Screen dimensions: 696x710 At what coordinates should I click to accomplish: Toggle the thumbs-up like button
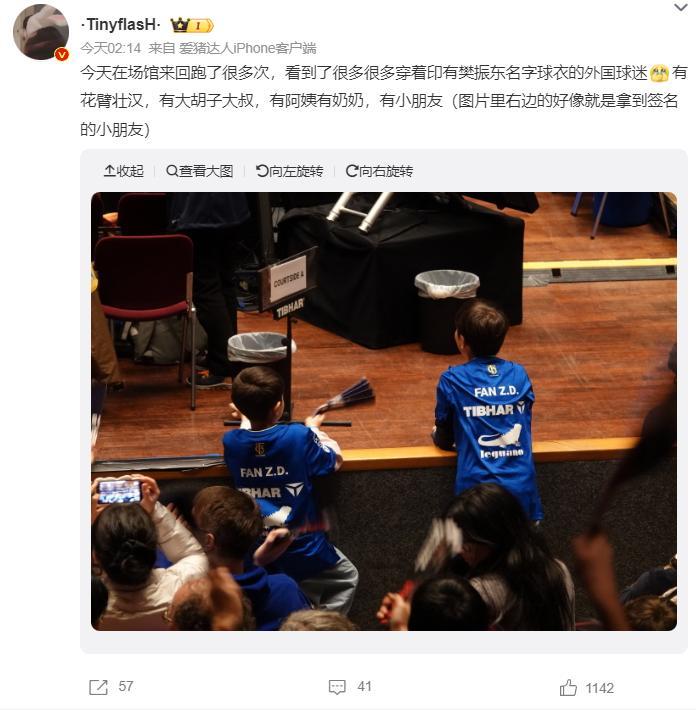[x=568, y=687]
